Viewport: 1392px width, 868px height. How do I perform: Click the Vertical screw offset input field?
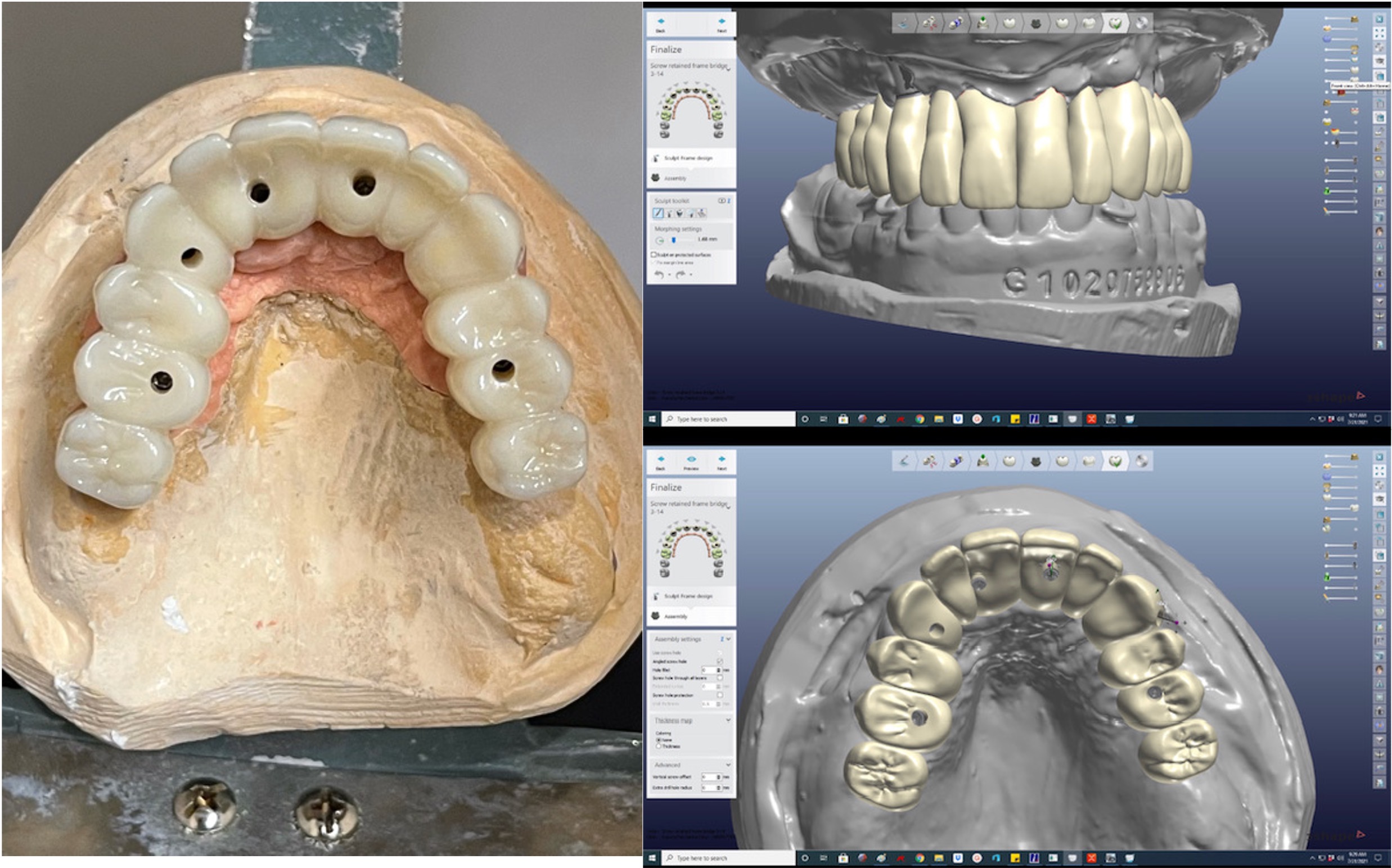tap(709, 777)
